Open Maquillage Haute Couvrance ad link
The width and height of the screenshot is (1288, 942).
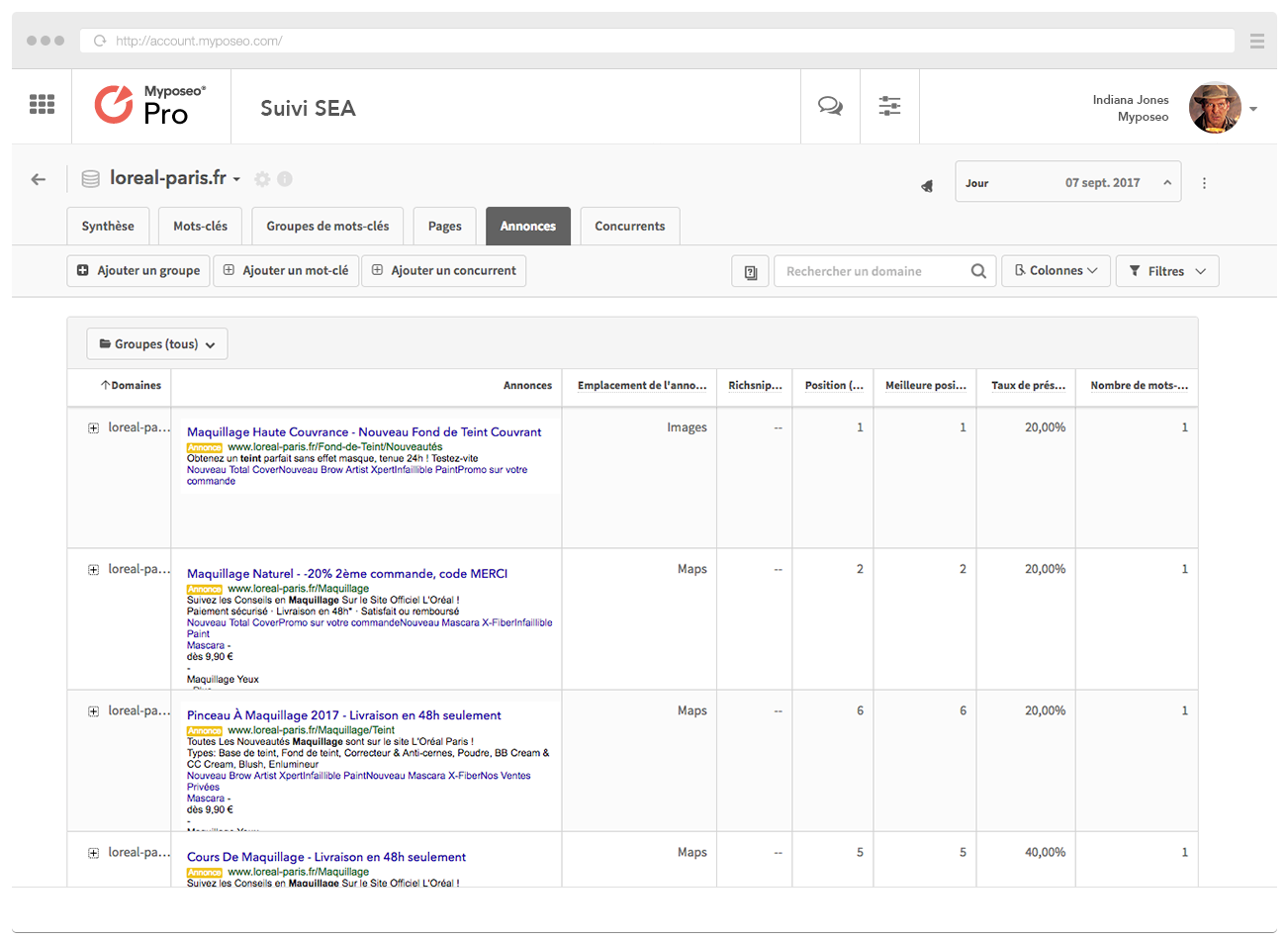pyautogui.click(x=364, y=432)
